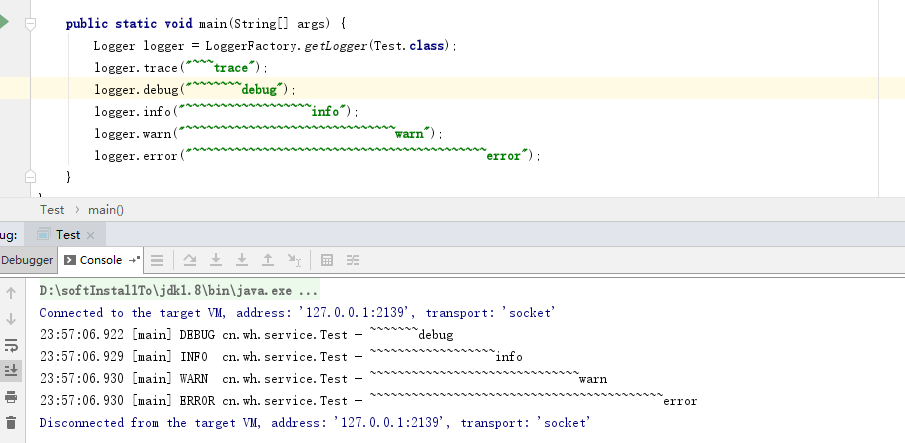This screenshot has height=443, width=905.
Task: Click the Trace Current Stream Chain icon
Action: point(353,260)
